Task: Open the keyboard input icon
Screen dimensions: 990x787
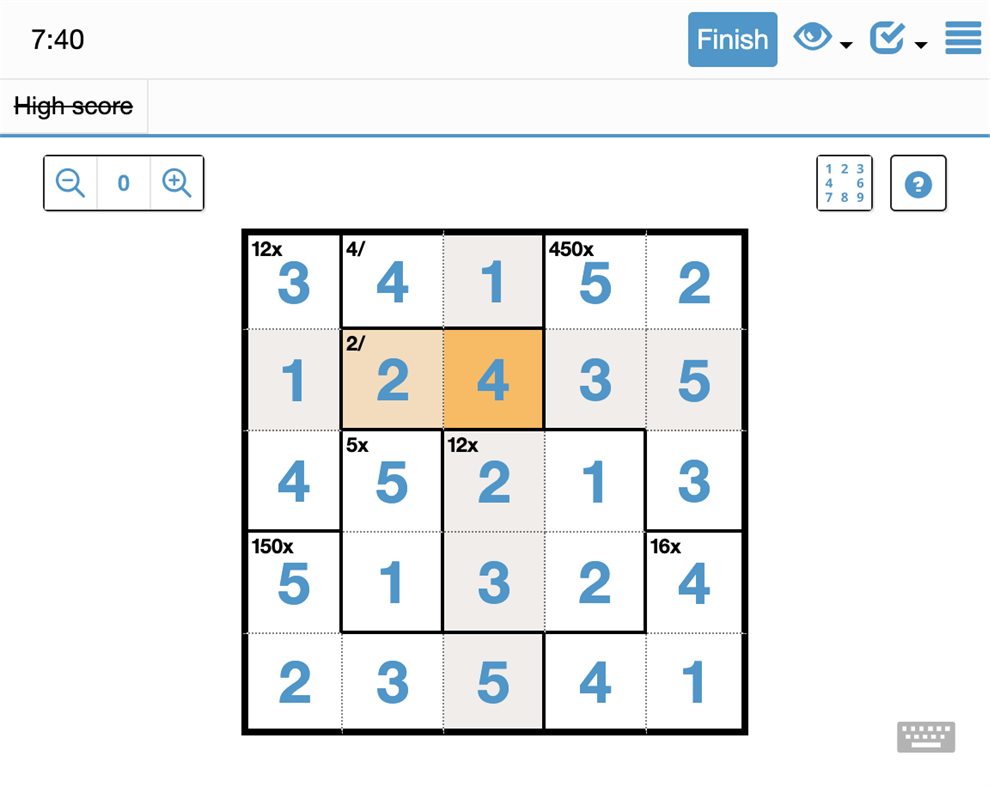Action: [925, 737]
